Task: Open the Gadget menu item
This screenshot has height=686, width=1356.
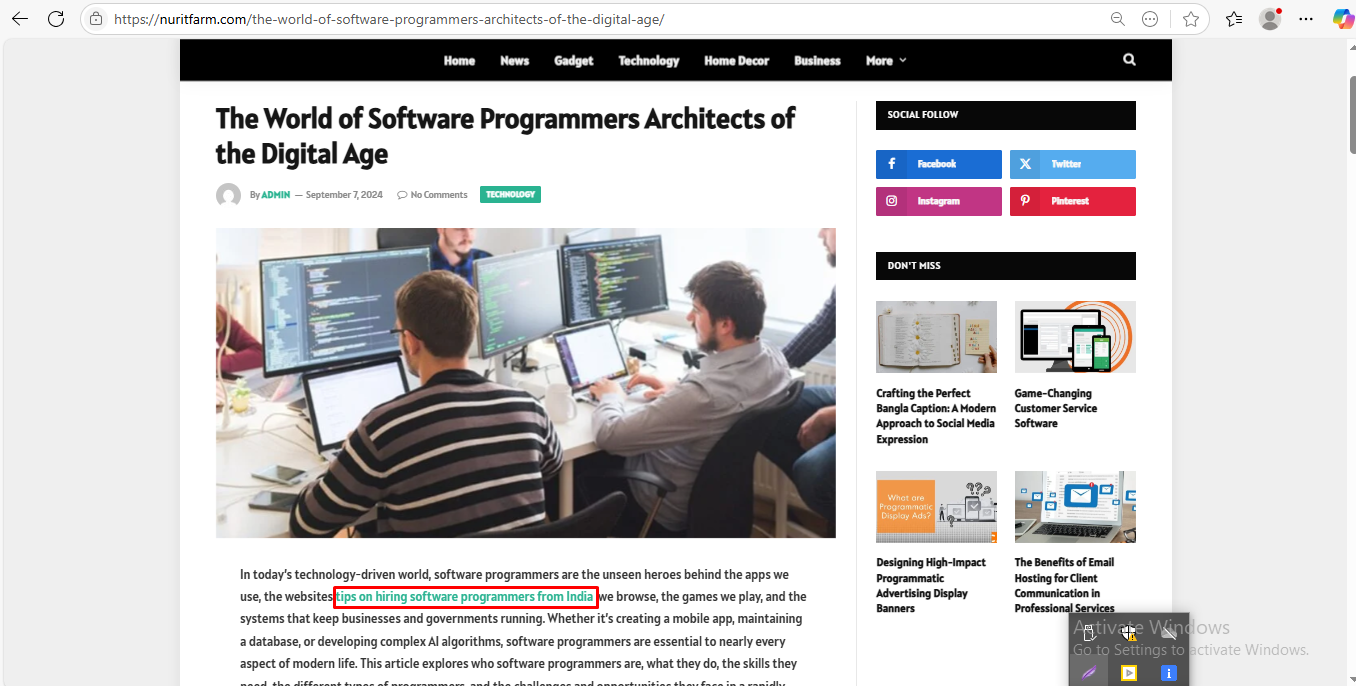Action: tap(573, 61)
